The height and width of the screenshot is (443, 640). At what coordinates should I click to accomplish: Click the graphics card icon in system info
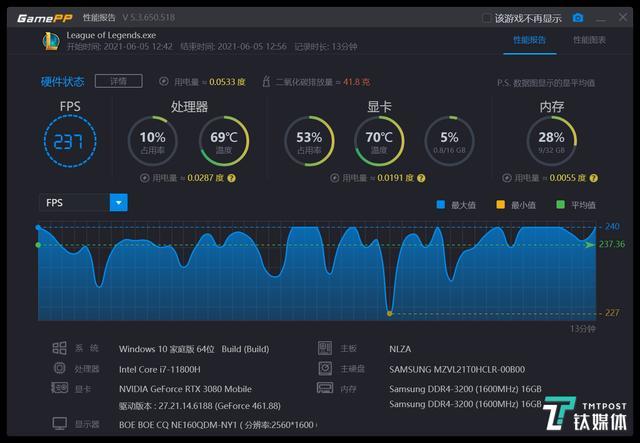[59, 388]
